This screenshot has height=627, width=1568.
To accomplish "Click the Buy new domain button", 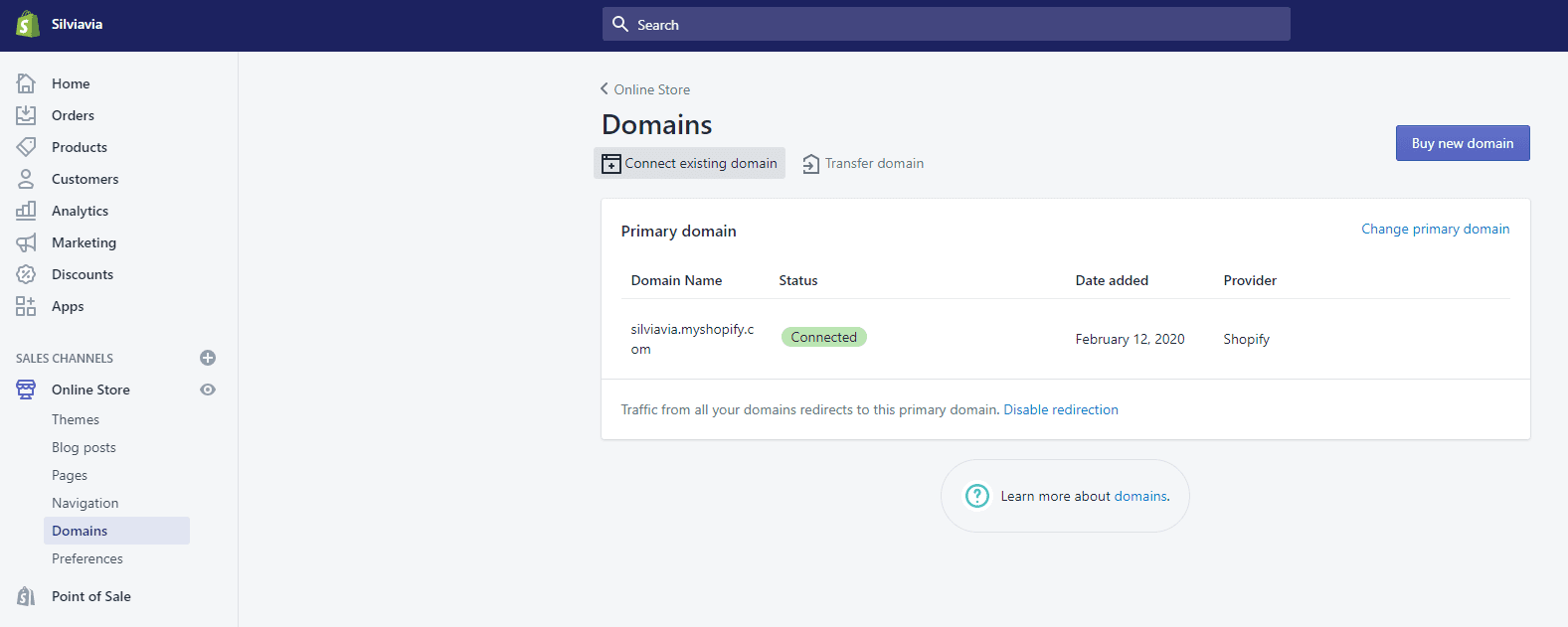I will tap(1463, 143).
